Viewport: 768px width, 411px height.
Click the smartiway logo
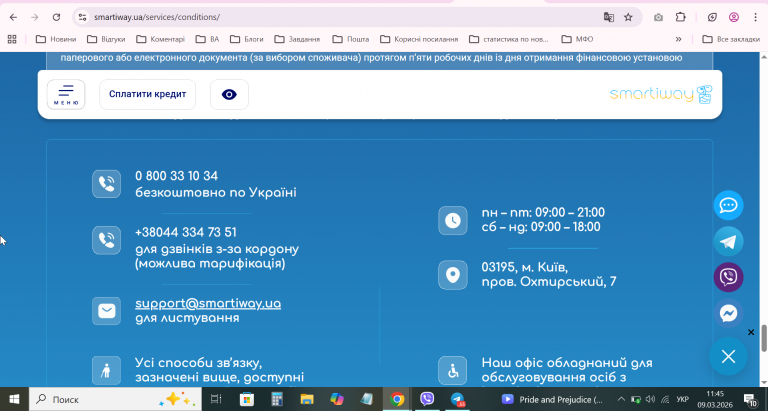pyautogui.click(x=661, y=95)
